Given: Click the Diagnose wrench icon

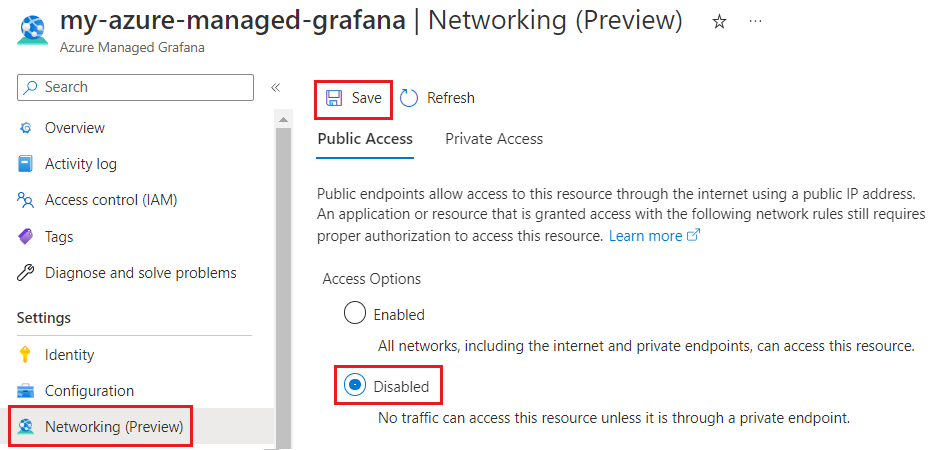Looking at the screenshot, I should 26,273.
